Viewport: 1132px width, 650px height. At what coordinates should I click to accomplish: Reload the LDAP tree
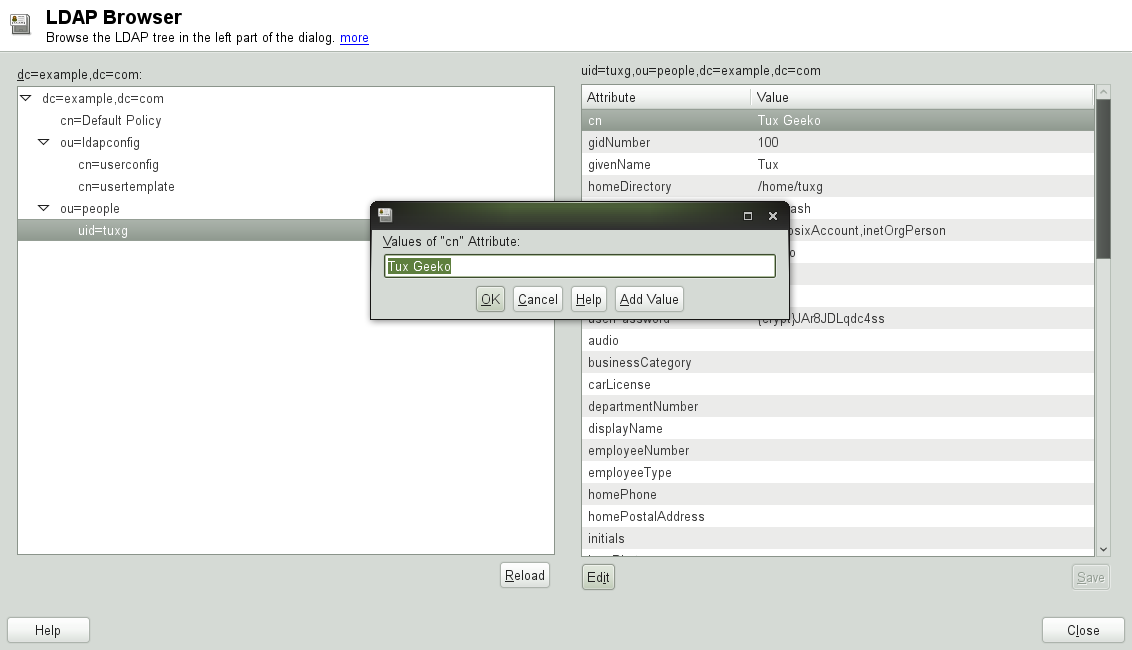pos(524,574)
